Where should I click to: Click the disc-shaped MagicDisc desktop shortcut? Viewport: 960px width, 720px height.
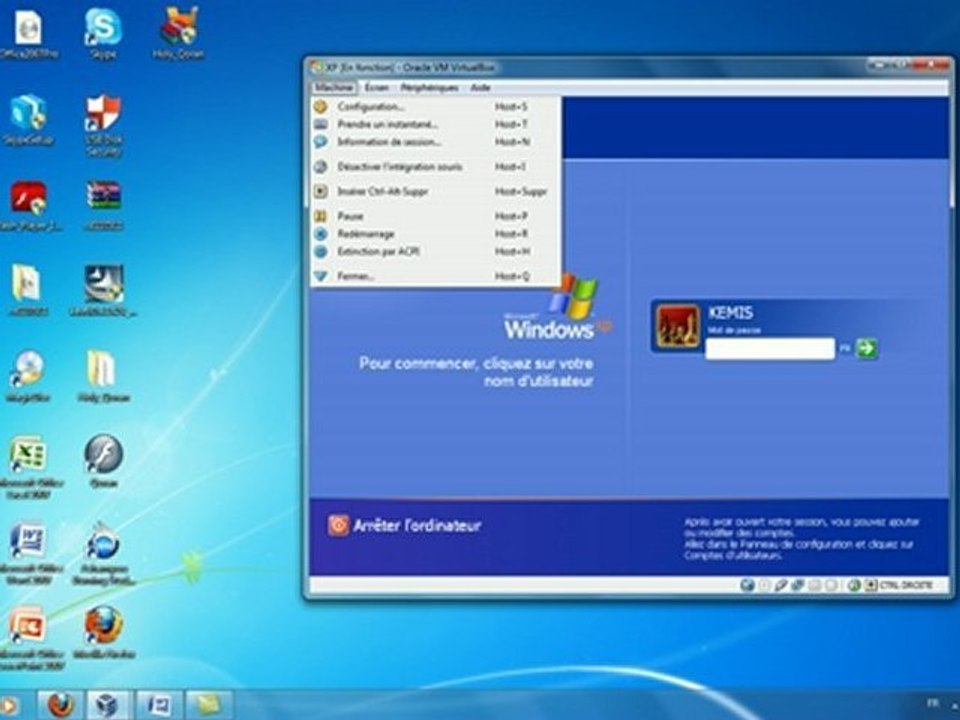(28, 375)
